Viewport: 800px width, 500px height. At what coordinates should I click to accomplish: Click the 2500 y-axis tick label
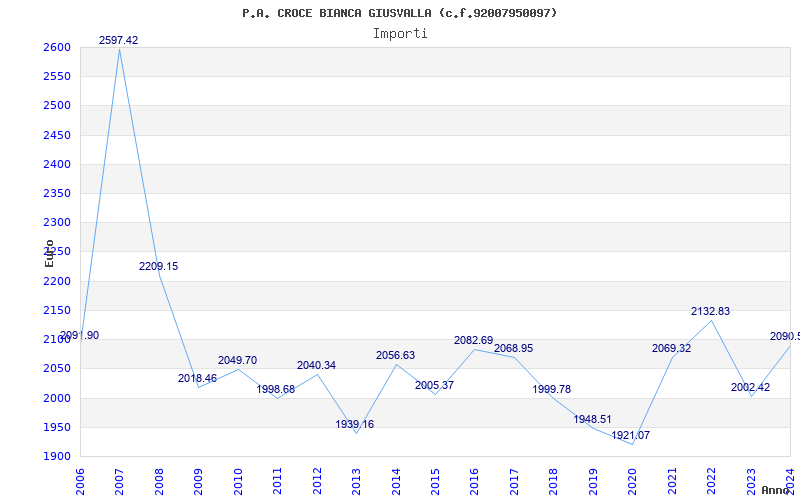57,106
